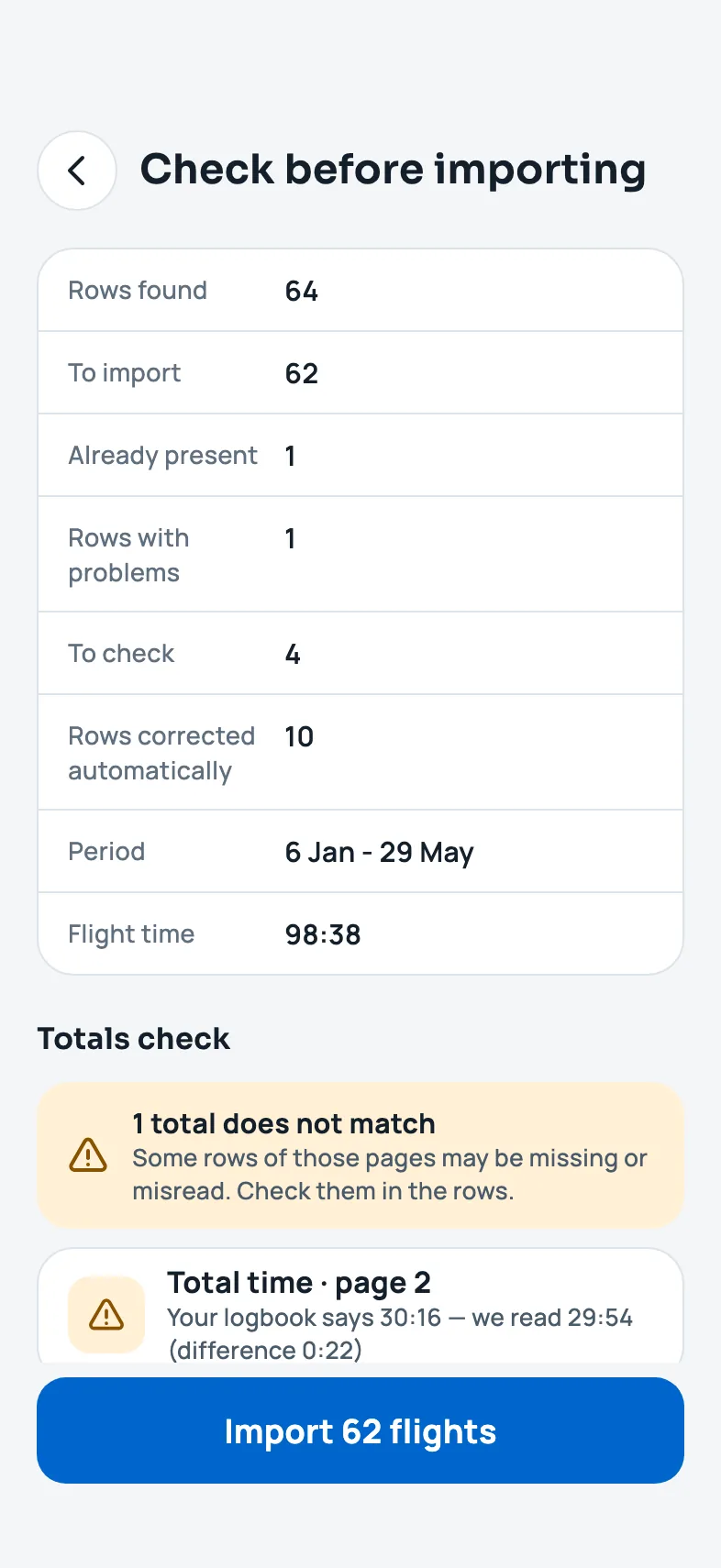Select the To import row
Image resolution: width=721 pixels, height=1568 pixels.
click(x=360, y=373)
